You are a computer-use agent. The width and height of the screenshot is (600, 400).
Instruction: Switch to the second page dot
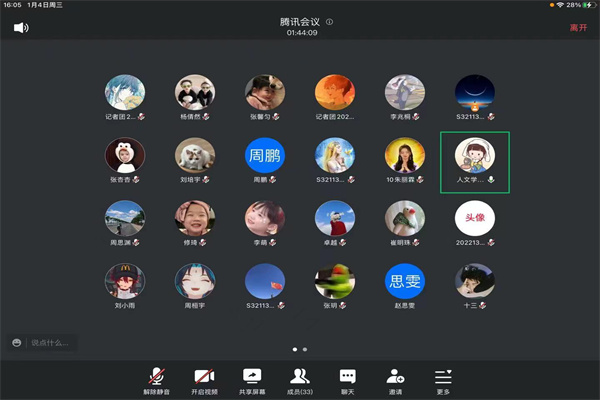pyautogui.click(x=305, y=349)
